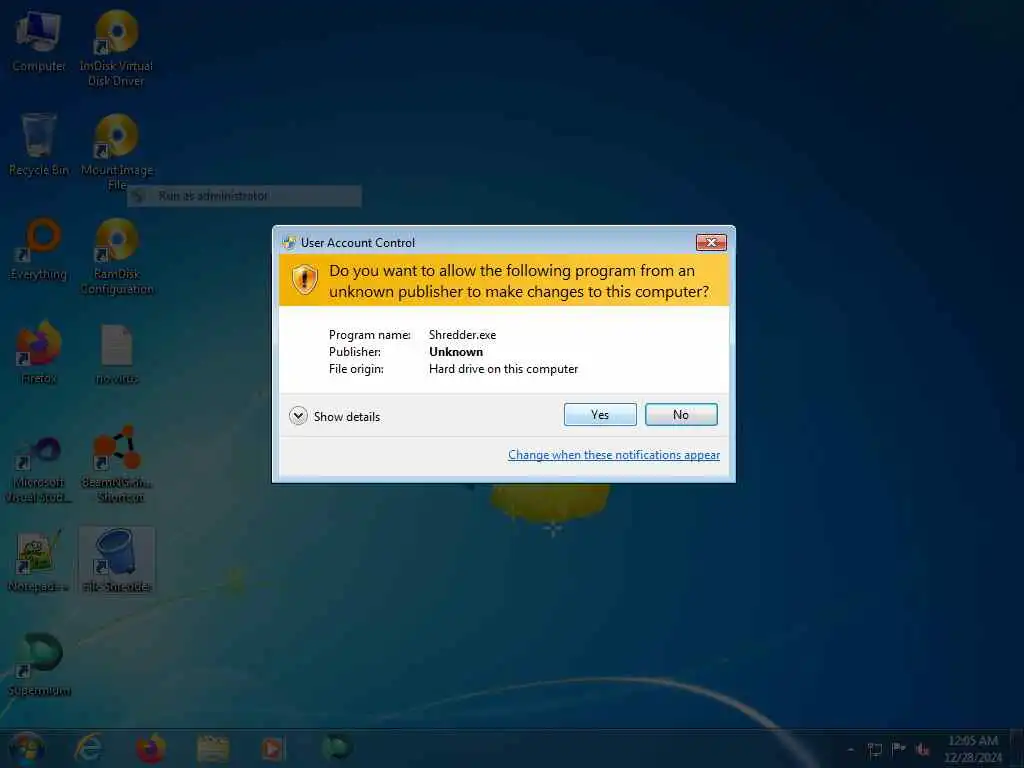Open Windows Explorer folder taskbar icon
Viewport: 1024px width, 768px height.
point(213,748)
